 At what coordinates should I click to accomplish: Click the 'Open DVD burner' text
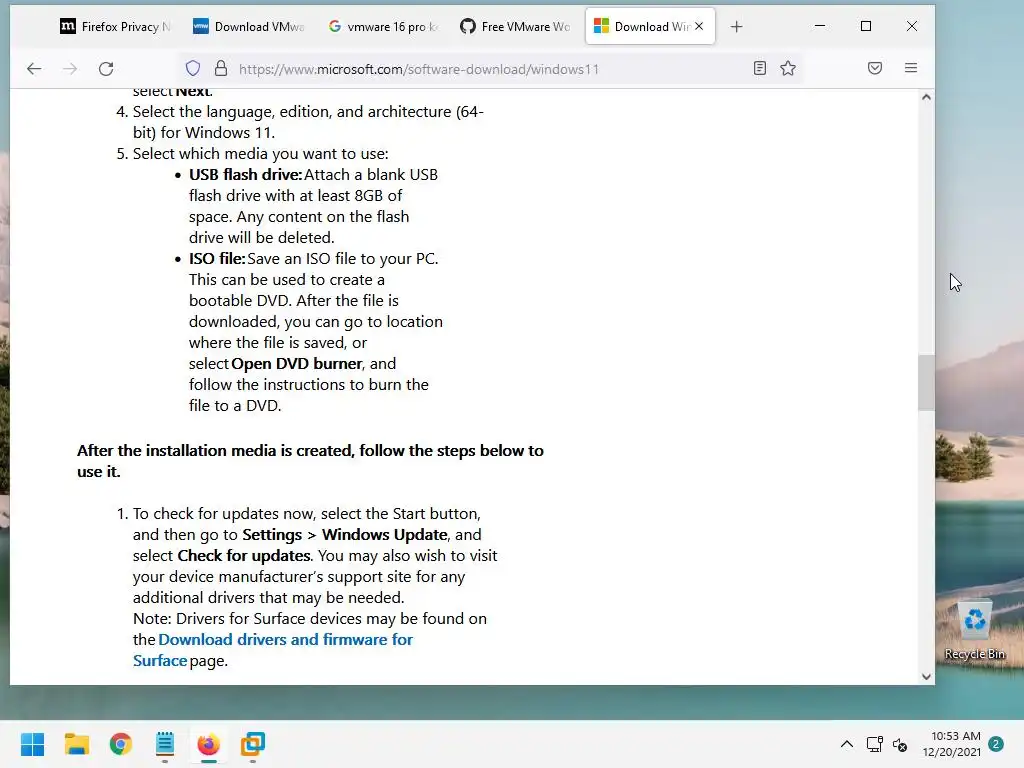coord(296,364)
